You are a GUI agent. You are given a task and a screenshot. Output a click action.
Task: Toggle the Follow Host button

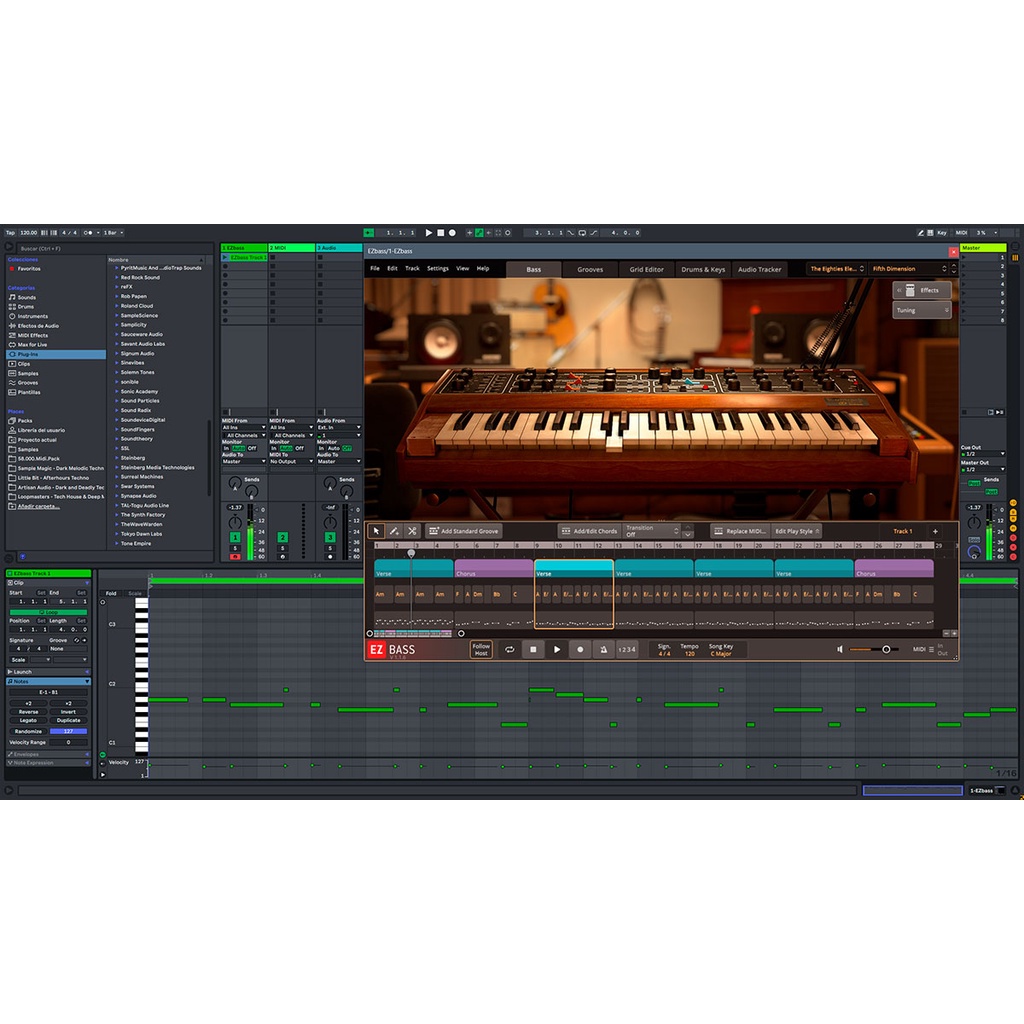[x=481, y=650]
